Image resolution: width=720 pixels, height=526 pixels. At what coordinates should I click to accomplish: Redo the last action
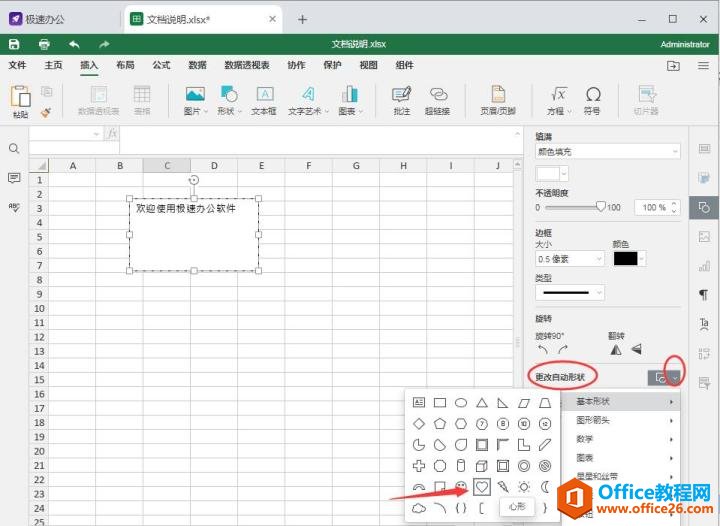[x=104, y=44]
